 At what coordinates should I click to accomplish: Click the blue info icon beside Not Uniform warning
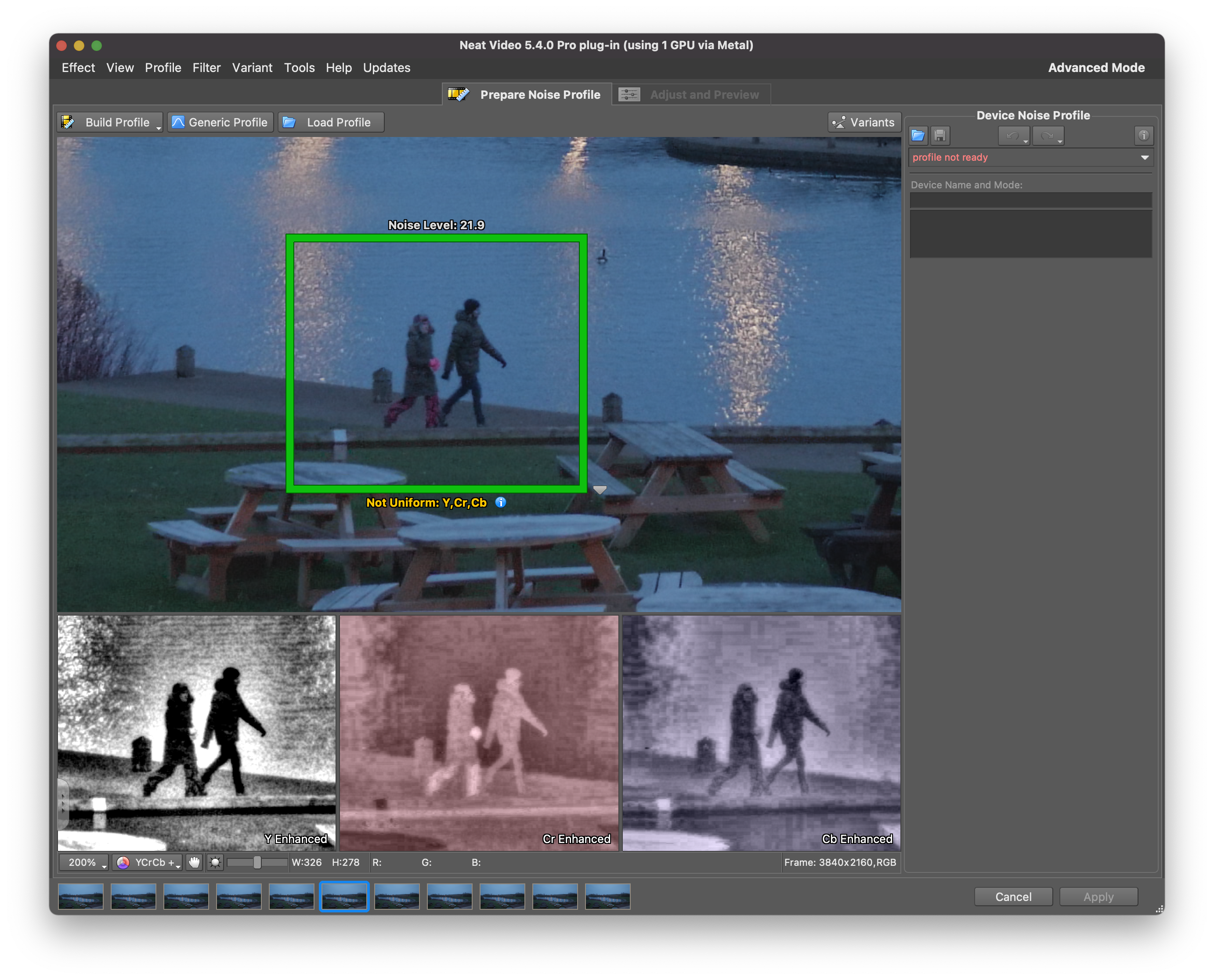click(500, 502)
